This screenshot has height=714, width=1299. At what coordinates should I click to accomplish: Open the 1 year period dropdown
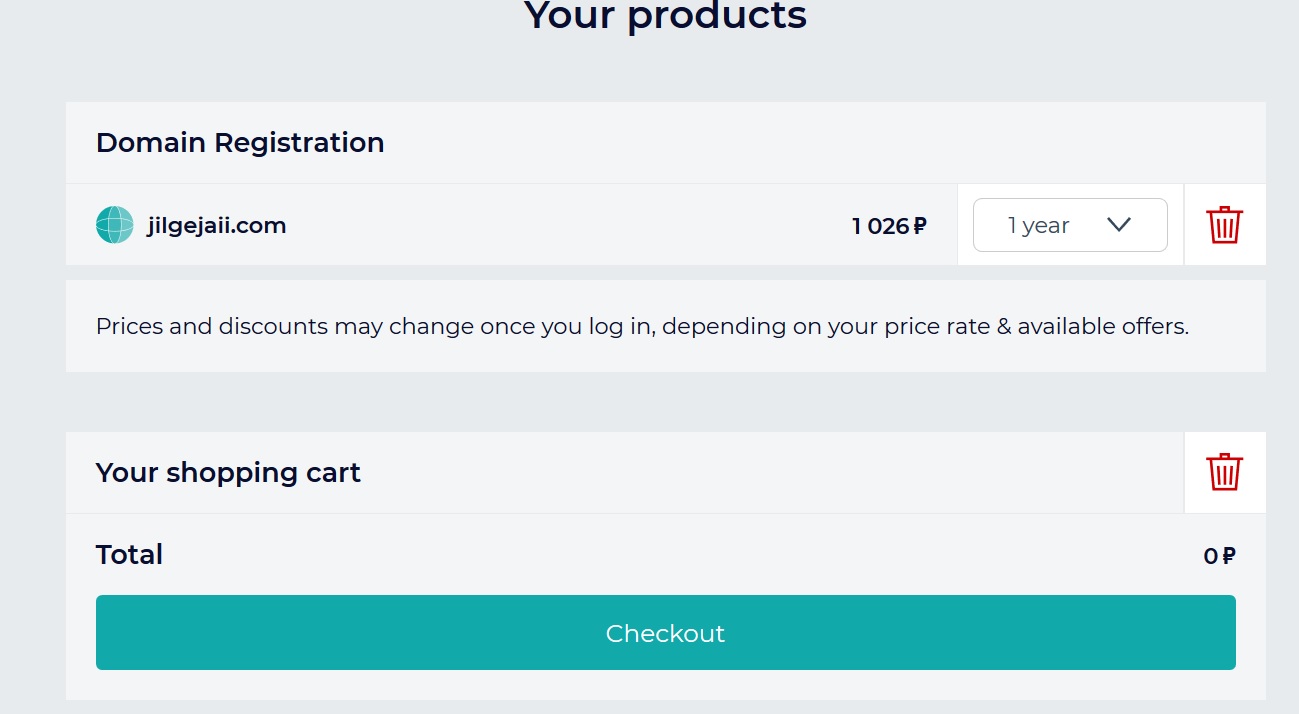(x=1069, y=225)
